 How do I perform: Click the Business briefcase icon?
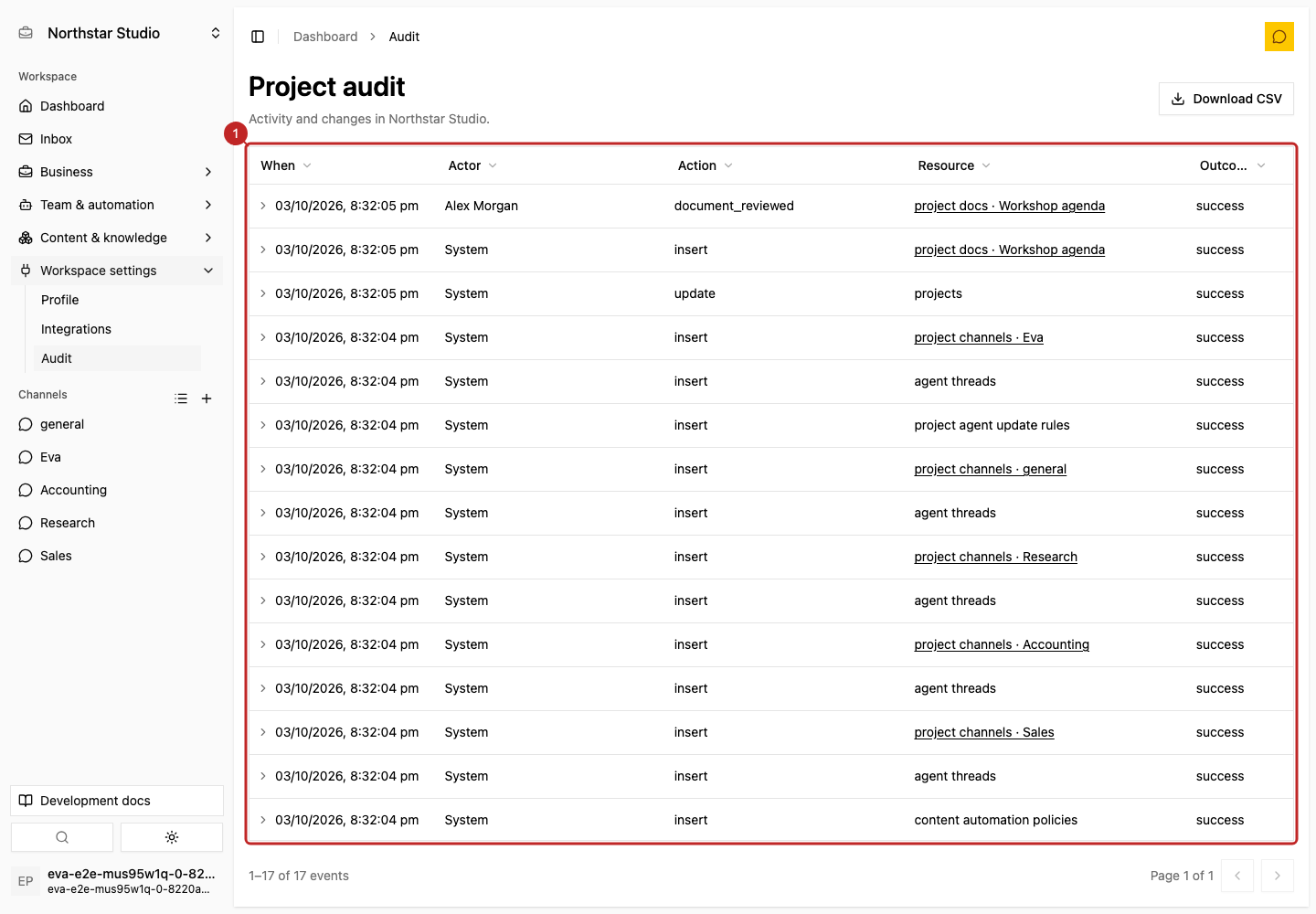pyautogui.click(x=26, y=172)
